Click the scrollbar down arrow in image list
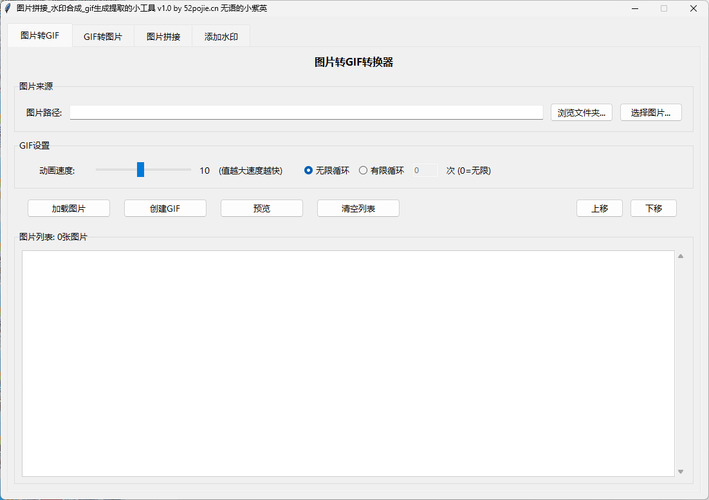Image resolution: width=709 pixels, height=500 pixels. (681, 471)
